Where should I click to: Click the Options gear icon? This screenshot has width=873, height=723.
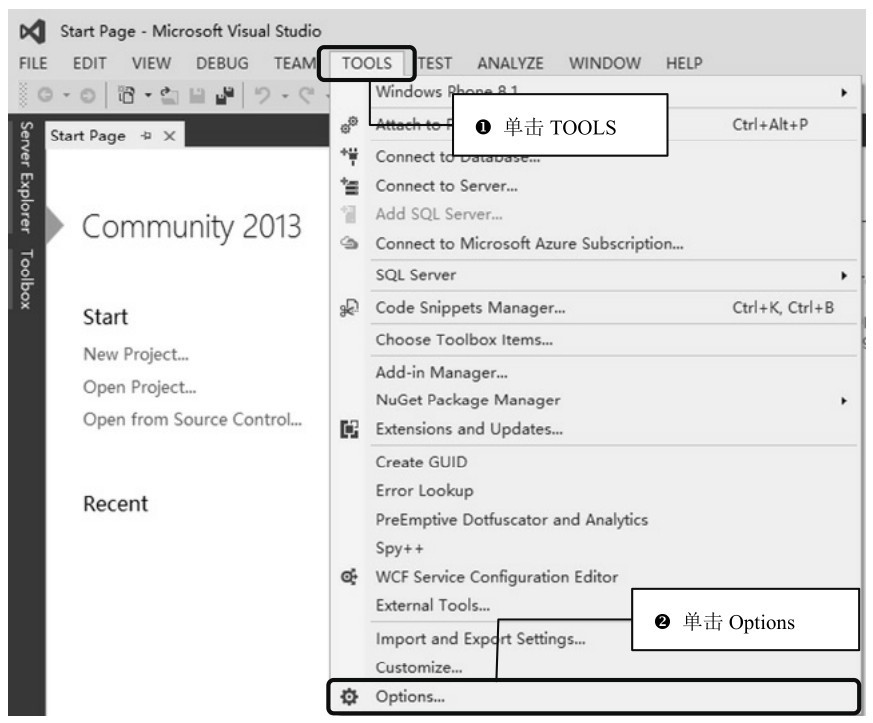[x=349, y=696]
